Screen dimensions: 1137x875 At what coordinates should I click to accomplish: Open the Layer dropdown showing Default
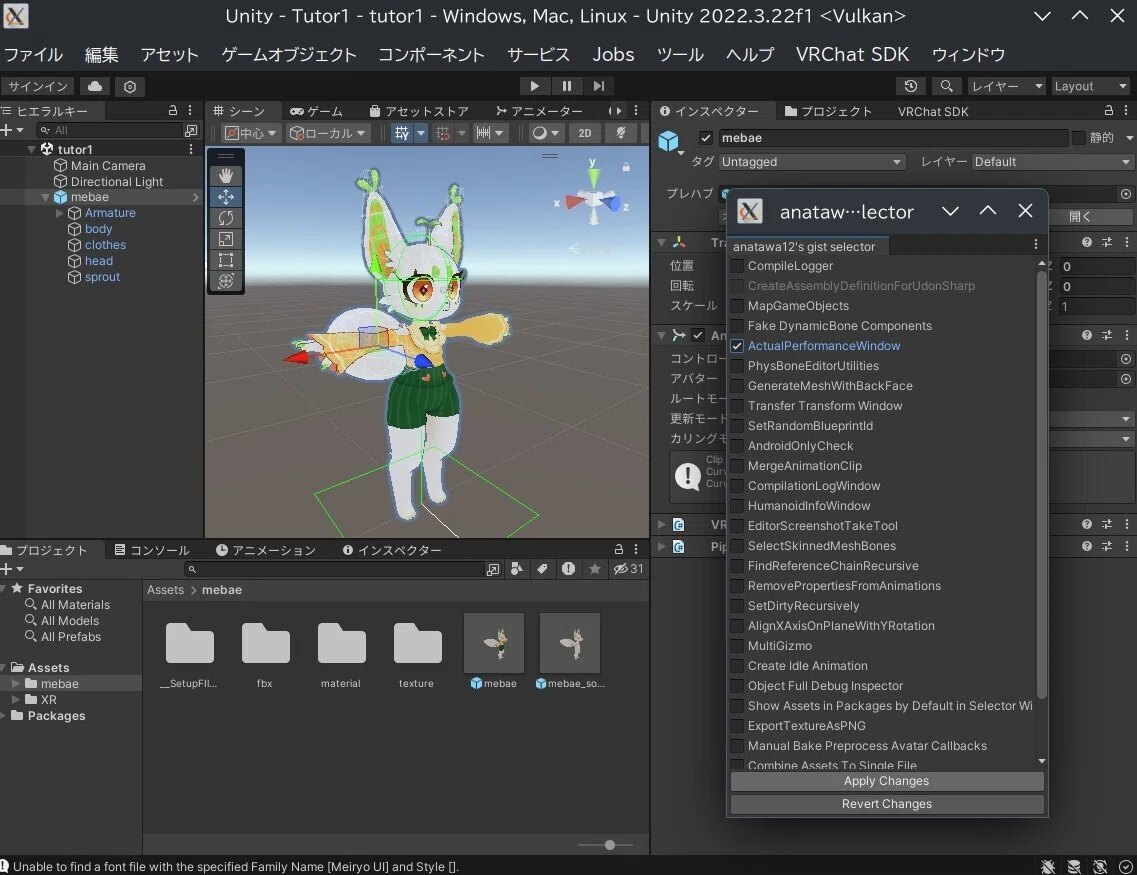(1052, 162)
